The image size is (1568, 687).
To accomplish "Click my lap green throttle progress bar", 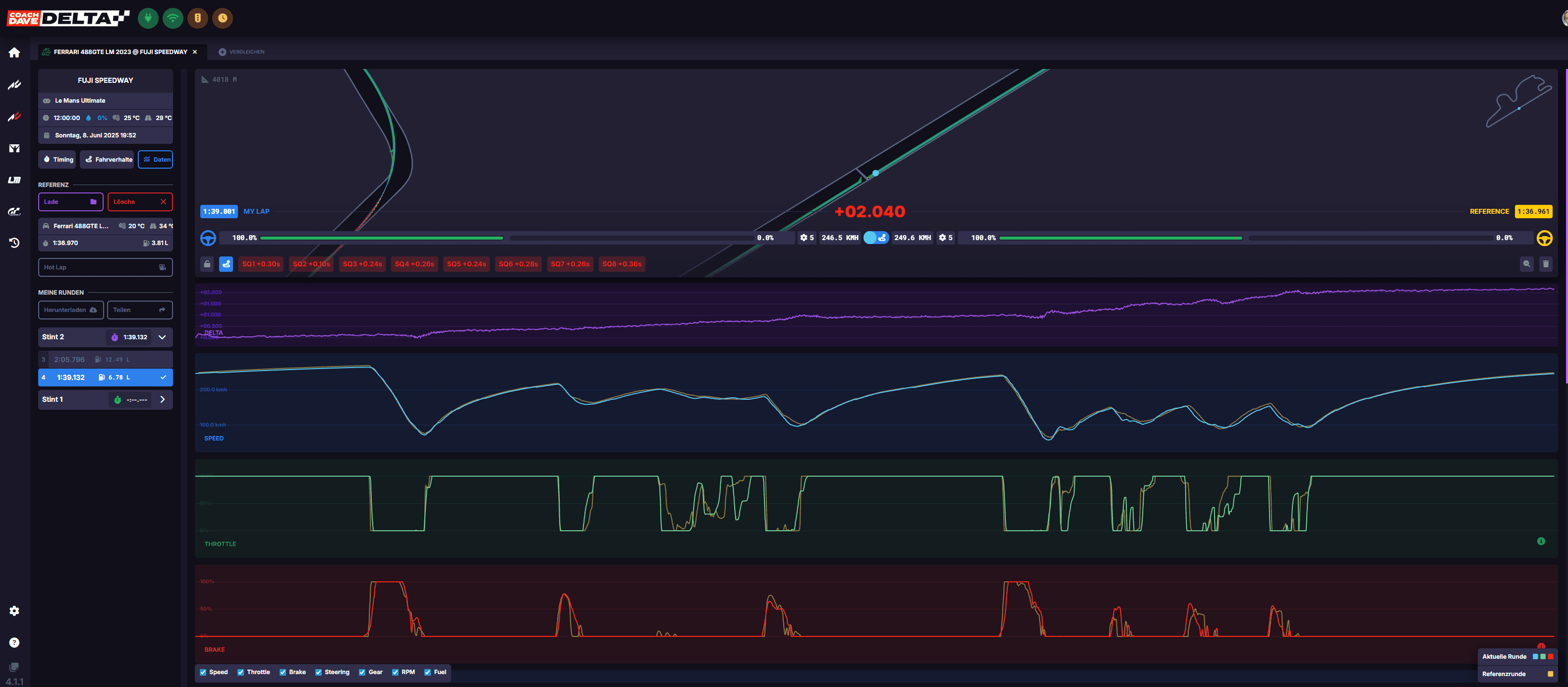I will 382,238.
